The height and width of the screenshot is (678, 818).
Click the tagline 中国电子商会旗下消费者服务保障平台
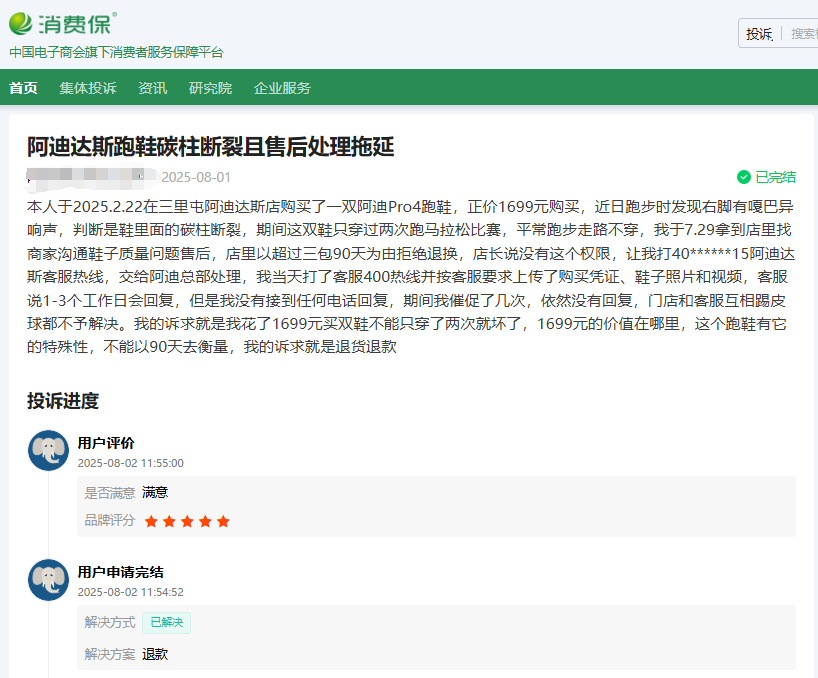[116, 52]
